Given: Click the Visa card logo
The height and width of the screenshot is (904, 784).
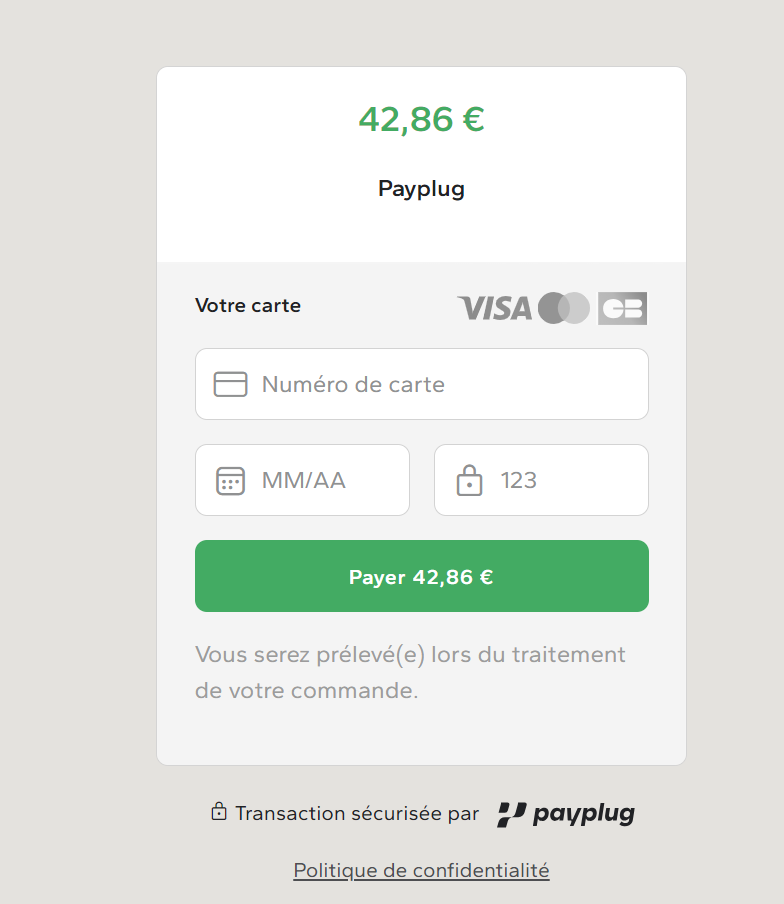Looking at the screenshot, I should click(495, 308).
